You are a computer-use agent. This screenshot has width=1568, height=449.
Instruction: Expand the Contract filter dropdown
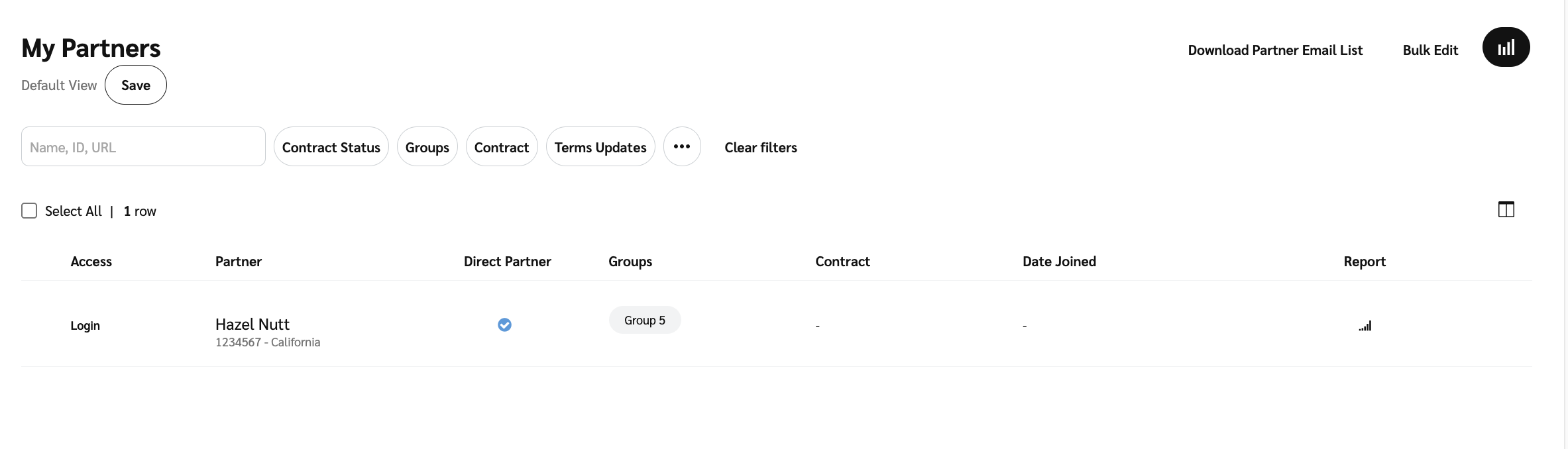click(501, 147)
